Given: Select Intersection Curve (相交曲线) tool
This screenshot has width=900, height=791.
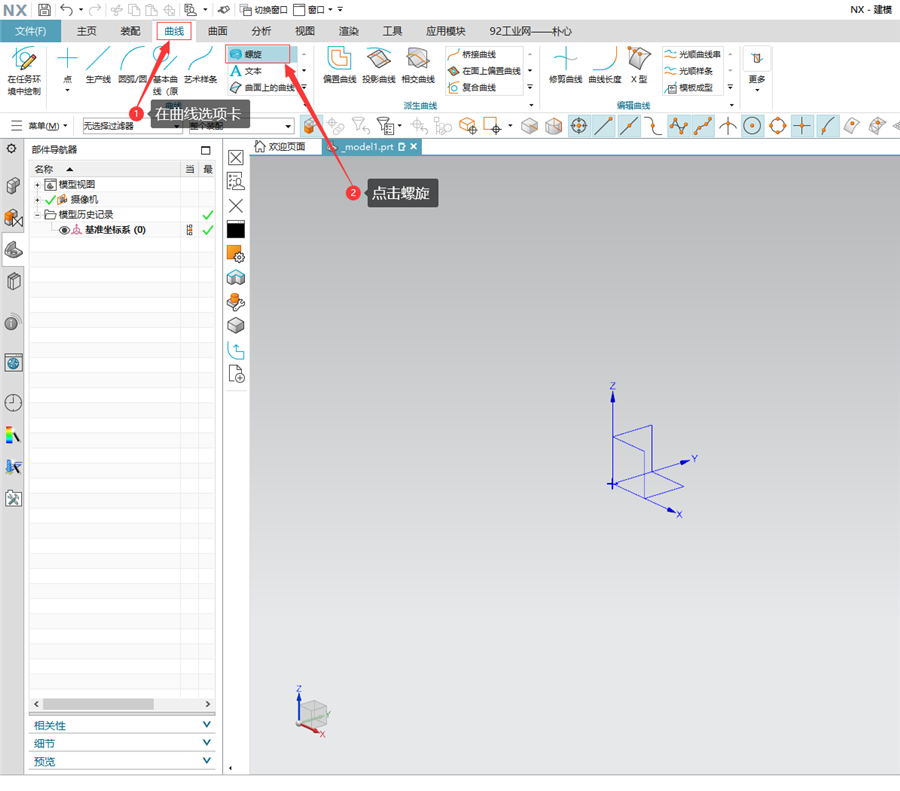Looking at the screenshot, I should 418,65.
